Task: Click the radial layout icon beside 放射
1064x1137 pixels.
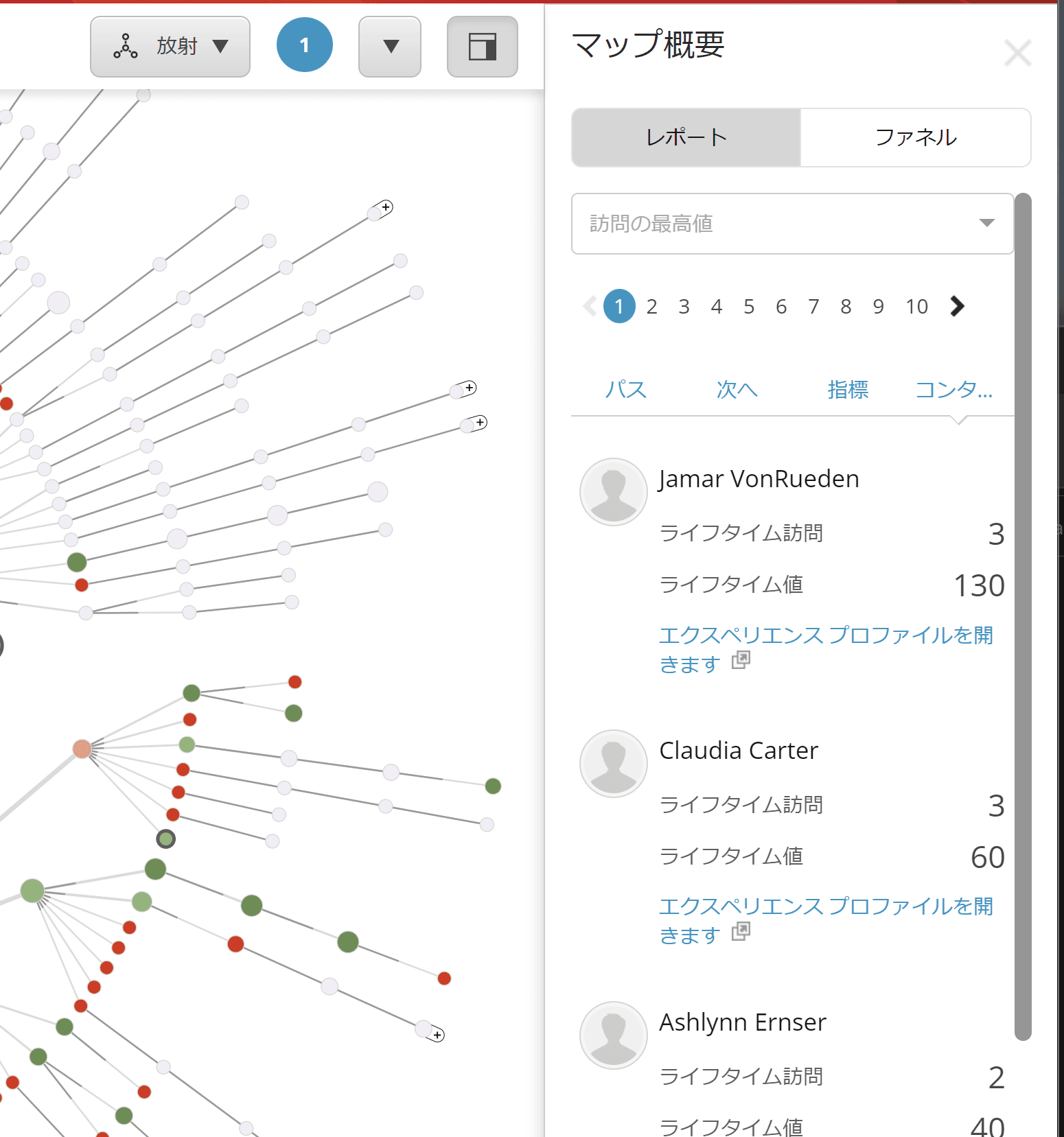Action: [126, 46]
